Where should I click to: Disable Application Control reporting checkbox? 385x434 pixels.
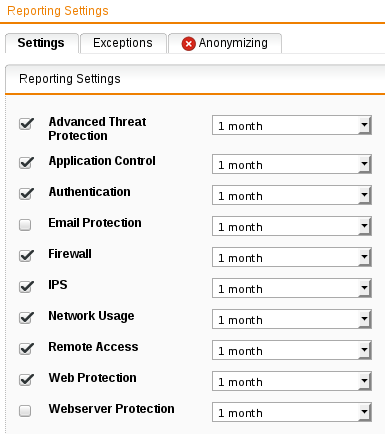point(26,163)
